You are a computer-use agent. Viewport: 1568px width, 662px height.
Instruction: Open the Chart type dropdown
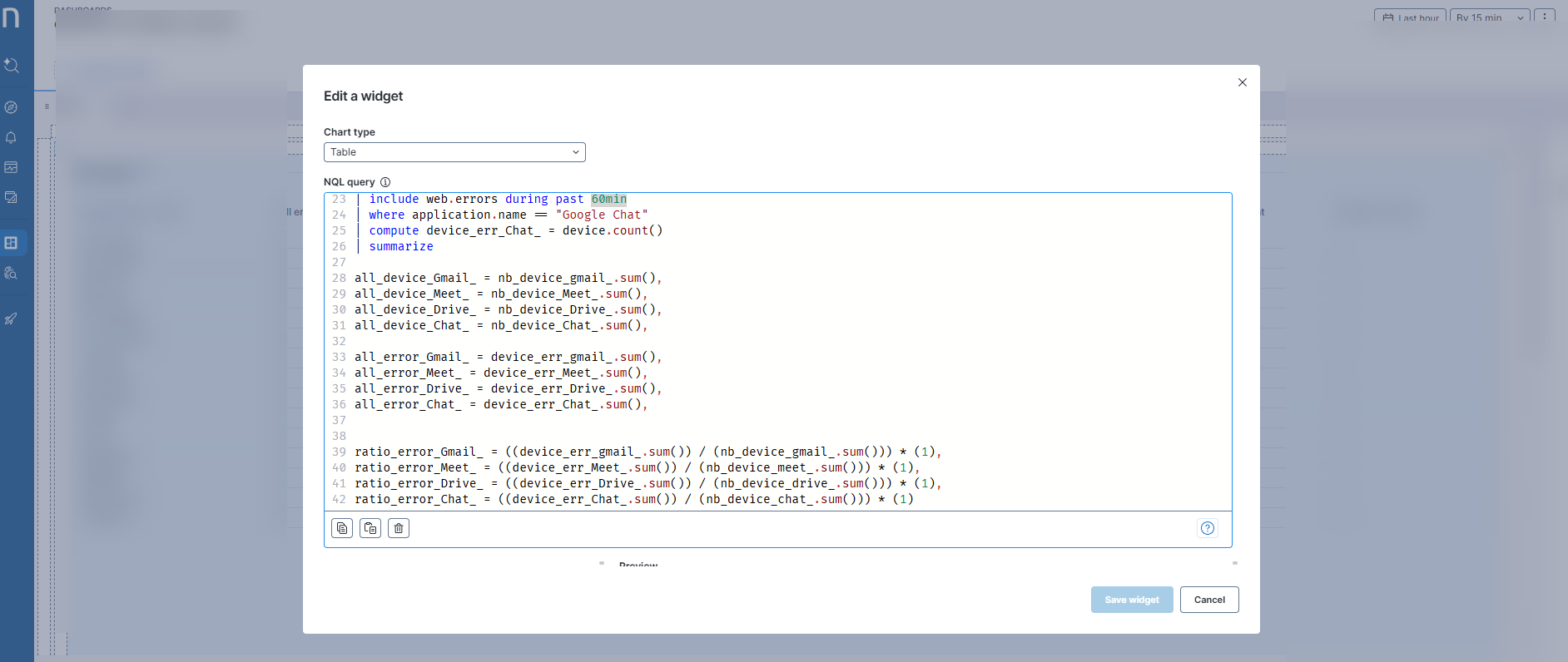click(454, 152)
